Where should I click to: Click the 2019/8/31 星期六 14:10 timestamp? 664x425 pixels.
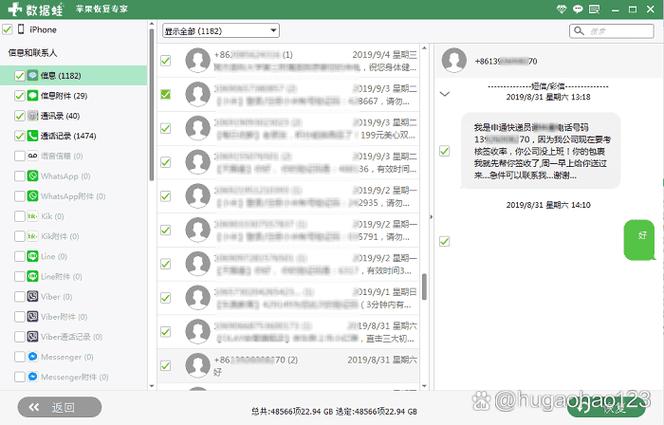[x=548, y=205]
